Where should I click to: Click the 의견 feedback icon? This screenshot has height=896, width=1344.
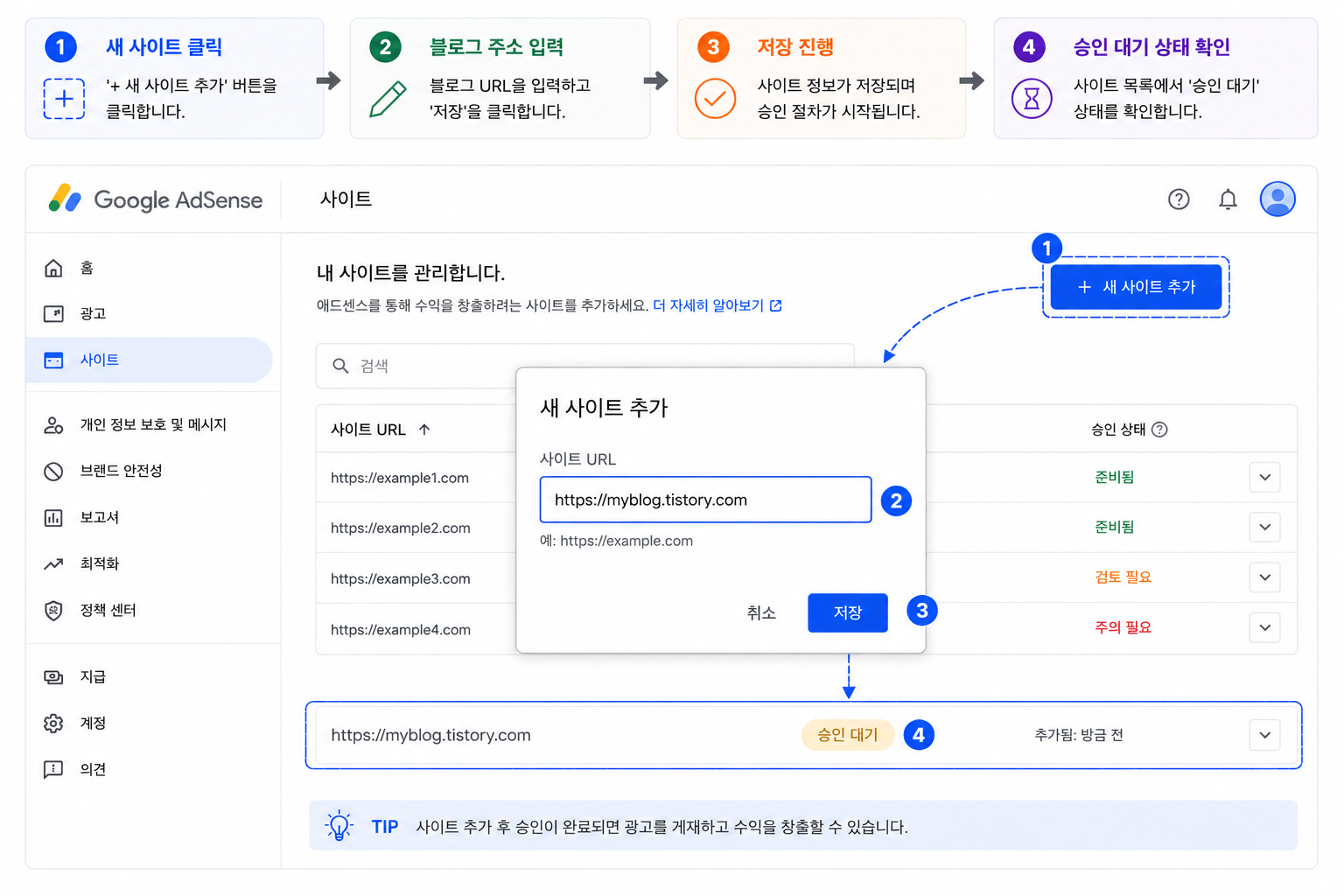(53, 769)
